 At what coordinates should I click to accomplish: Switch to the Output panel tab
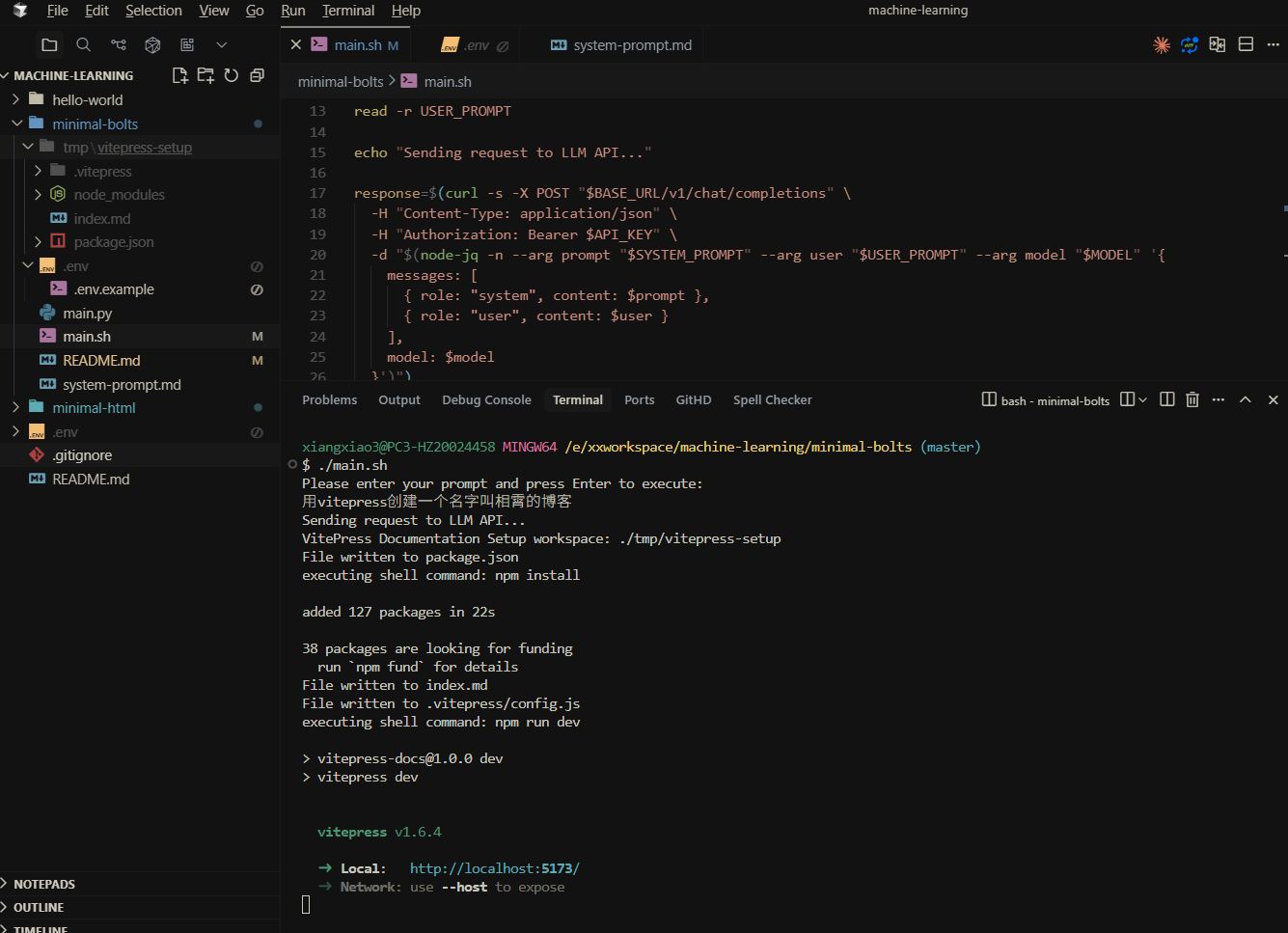[x=399, y=399]
